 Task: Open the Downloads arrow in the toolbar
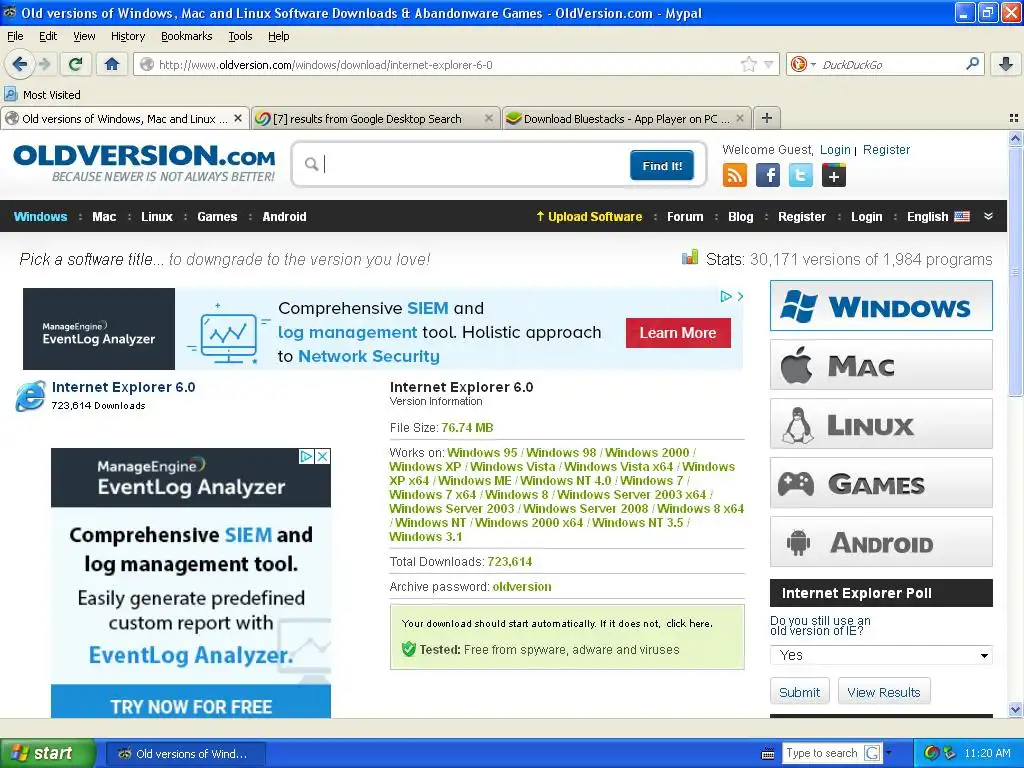click(1006, 64)
